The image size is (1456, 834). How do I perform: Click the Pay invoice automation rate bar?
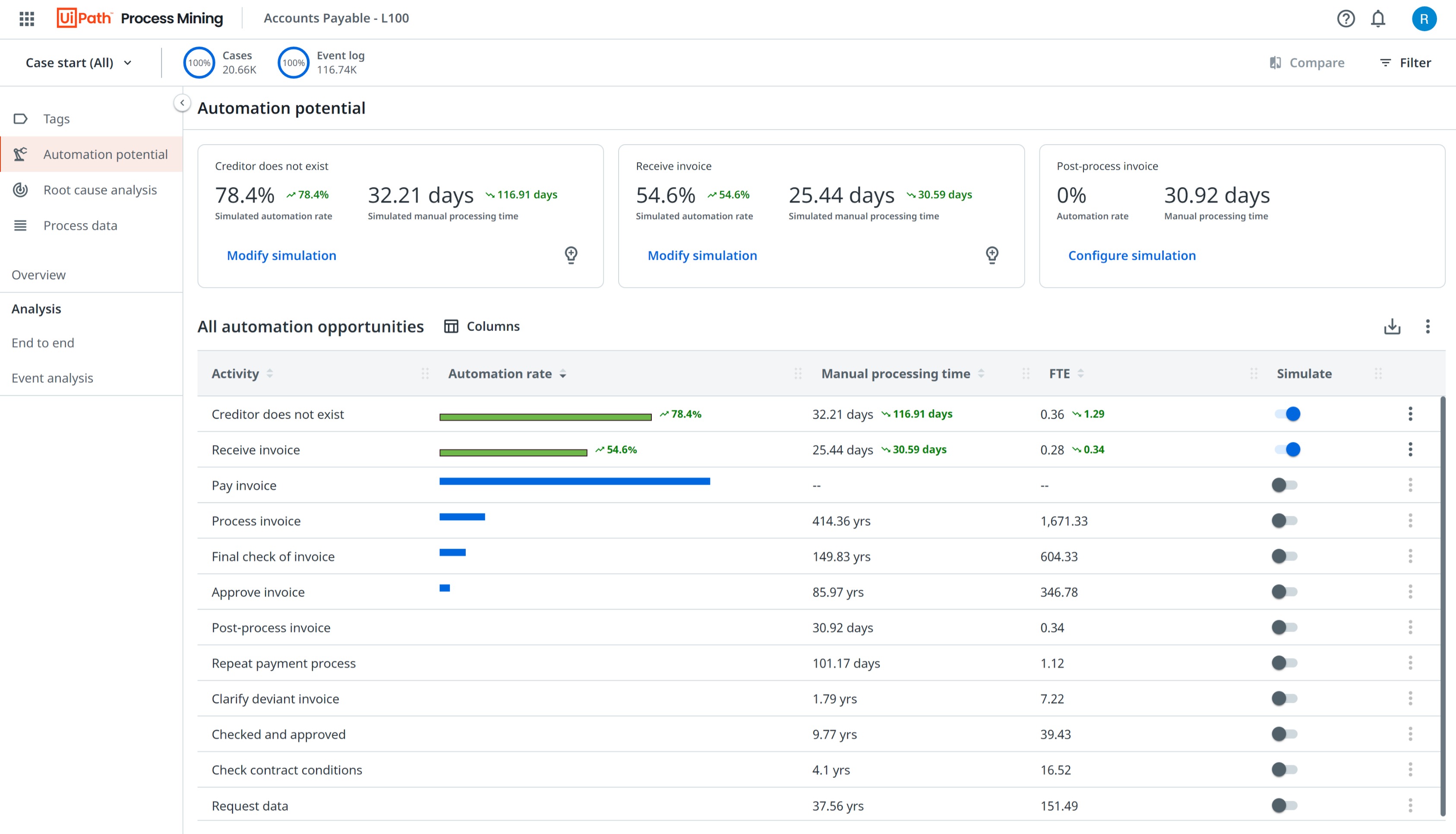click(x=575, y=481)
